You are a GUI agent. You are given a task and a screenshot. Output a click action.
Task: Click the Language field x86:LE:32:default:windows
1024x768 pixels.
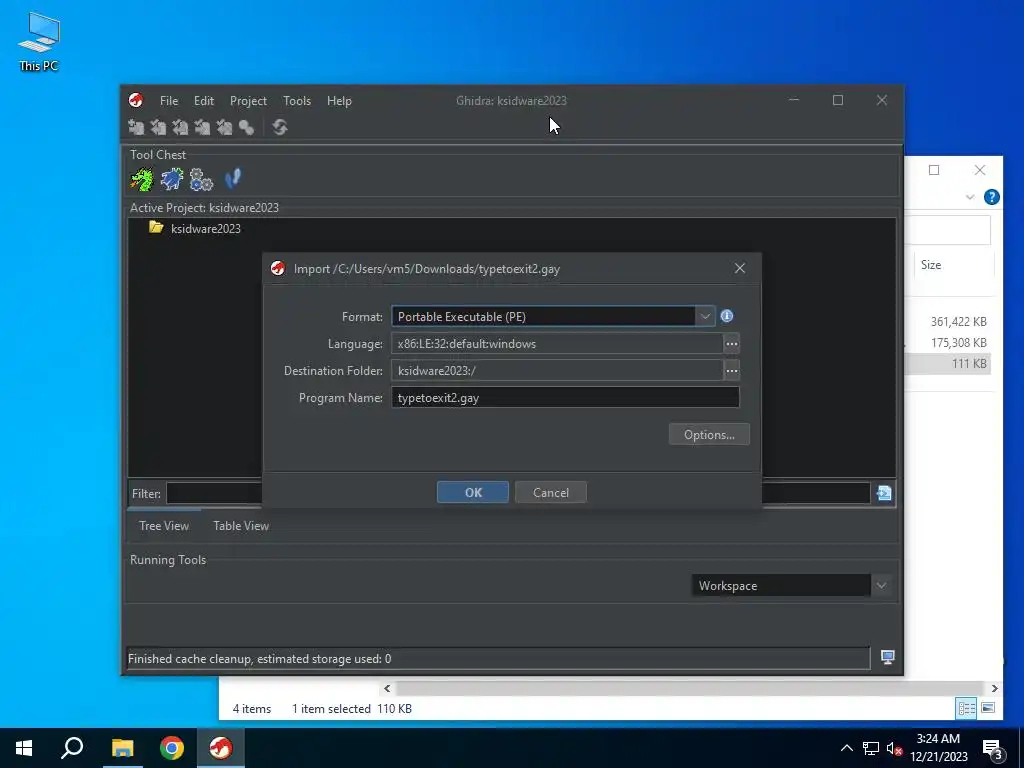click(556, 344)
